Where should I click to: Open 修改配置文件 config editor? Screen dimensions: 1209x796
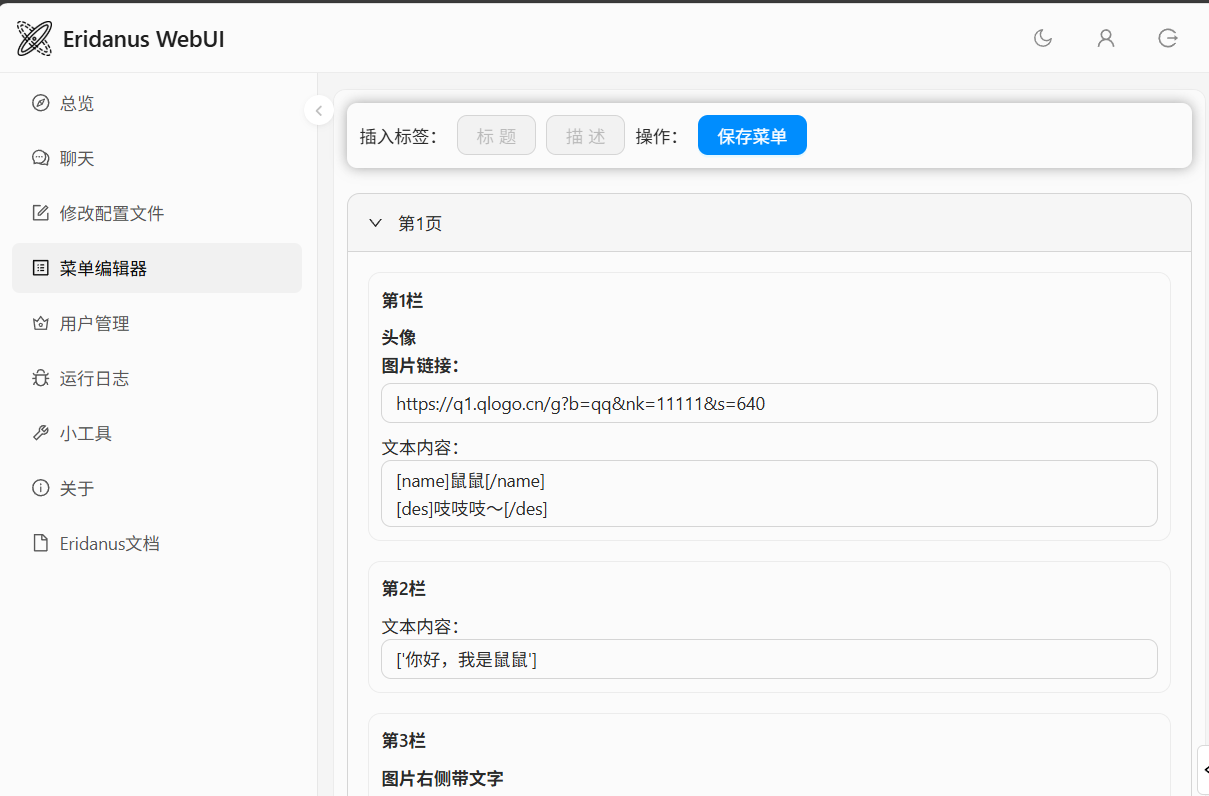(x=111, y=213)
